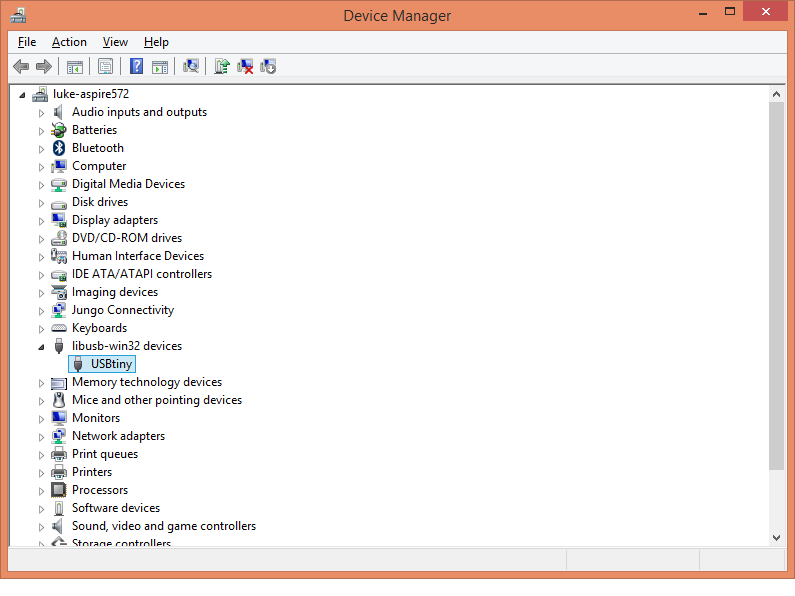Toggle the console tree toolbar icon
The width and height of the screenshot is (795, 596).
point(75,66)
